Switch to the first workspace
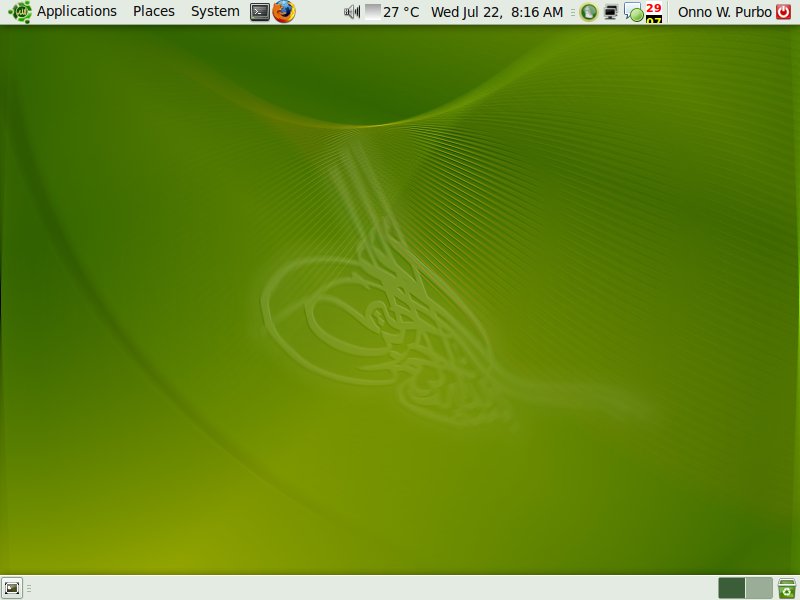The width and height of the screenshot is (800, 600). [731, 588]
